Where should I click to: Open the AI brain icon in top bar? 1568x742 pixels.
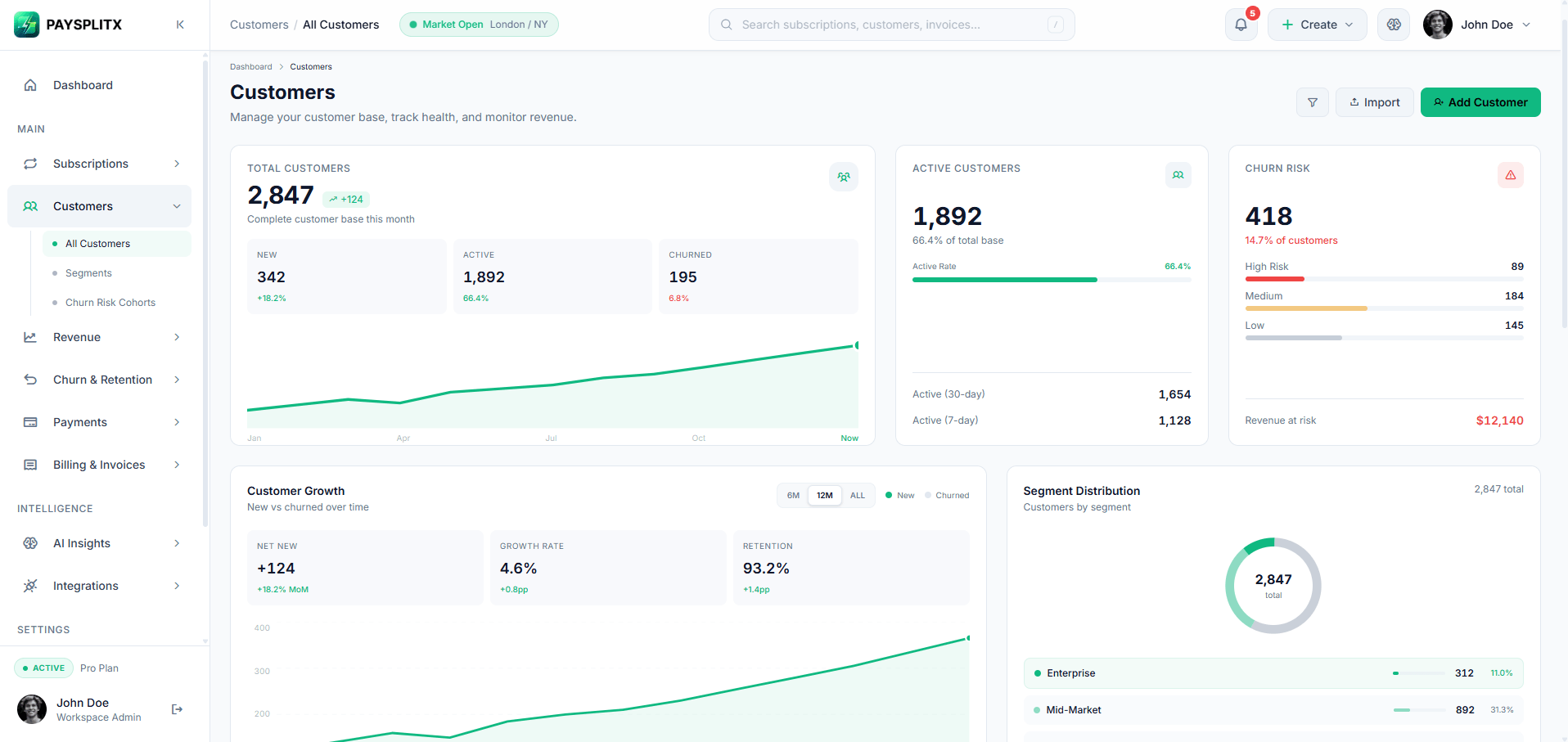click(x=1394, y=25)
